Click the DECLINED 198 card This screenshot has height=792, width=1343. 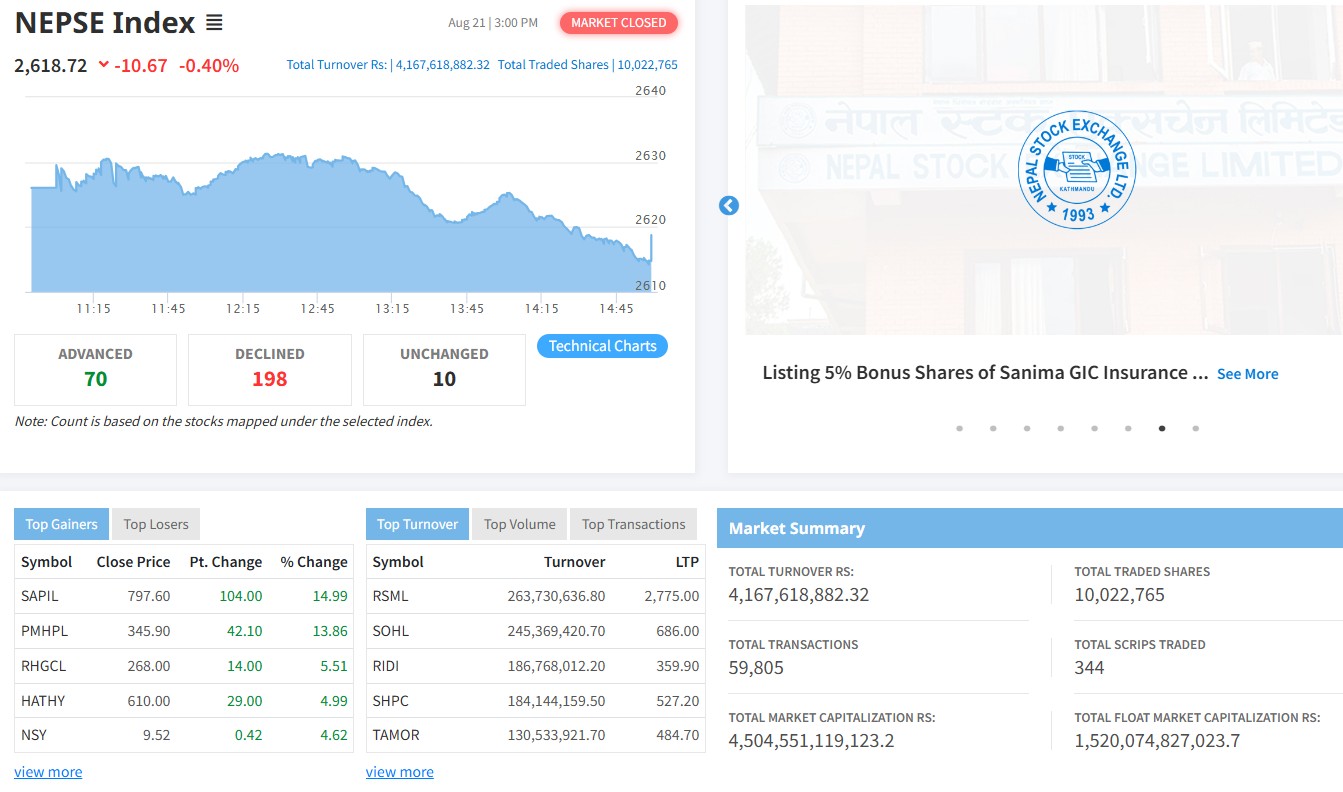click(270, 369)
